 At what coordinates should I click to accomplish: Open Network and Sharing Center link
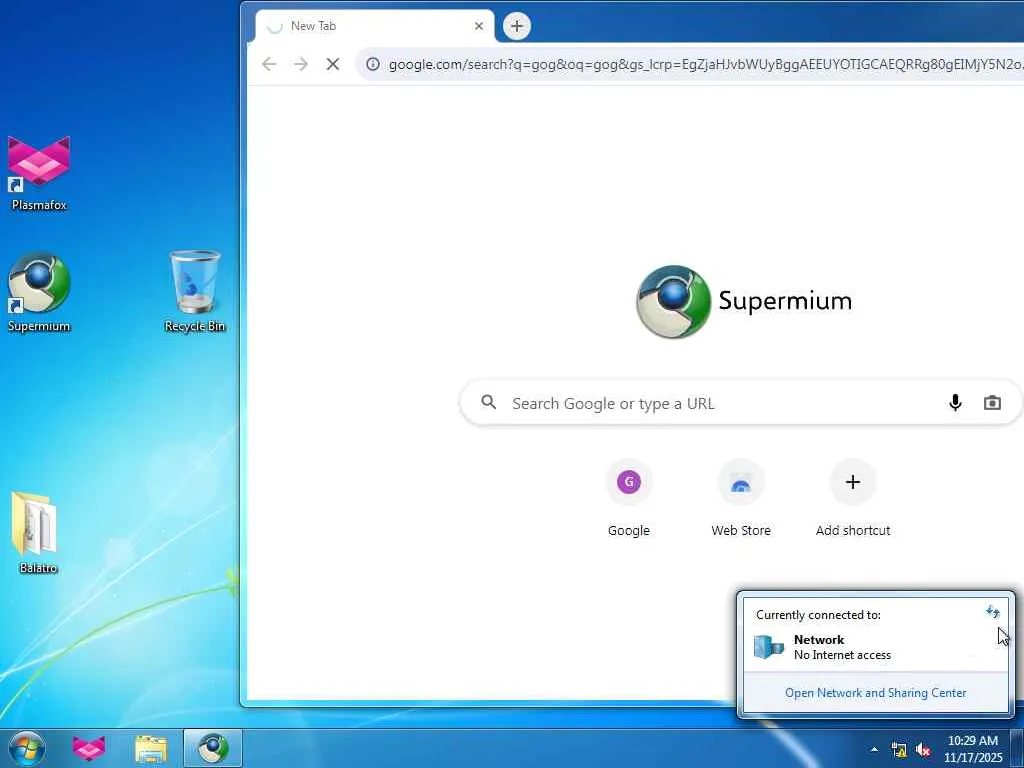[x=875, y=693]
